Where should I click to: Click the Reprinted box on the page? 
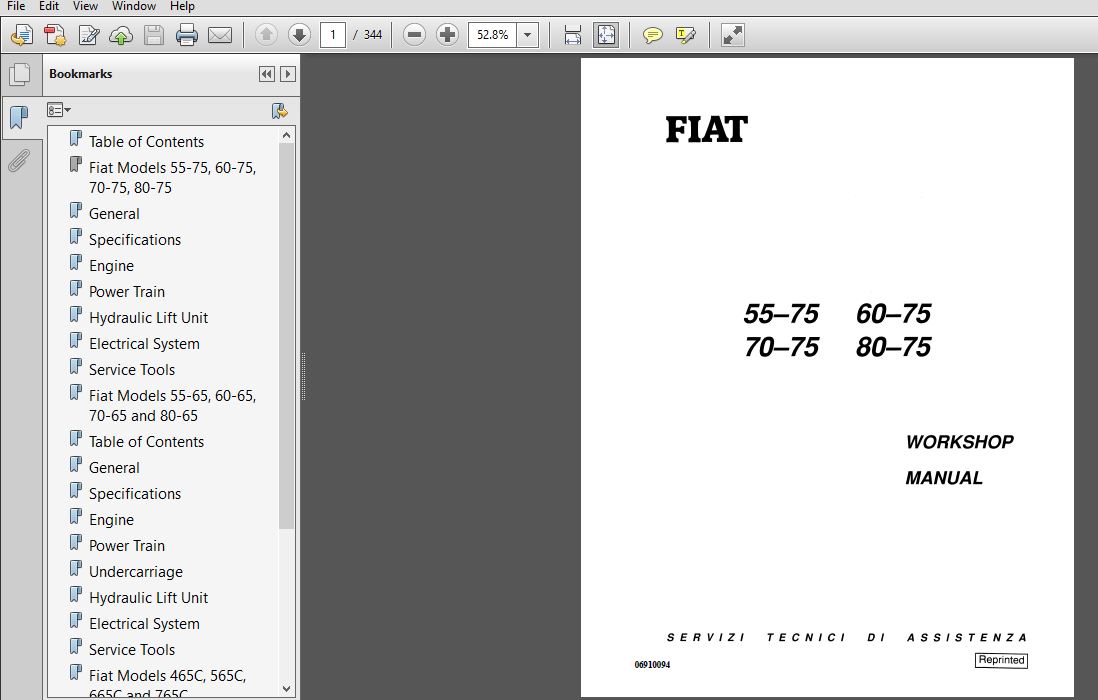(1001, 660)
